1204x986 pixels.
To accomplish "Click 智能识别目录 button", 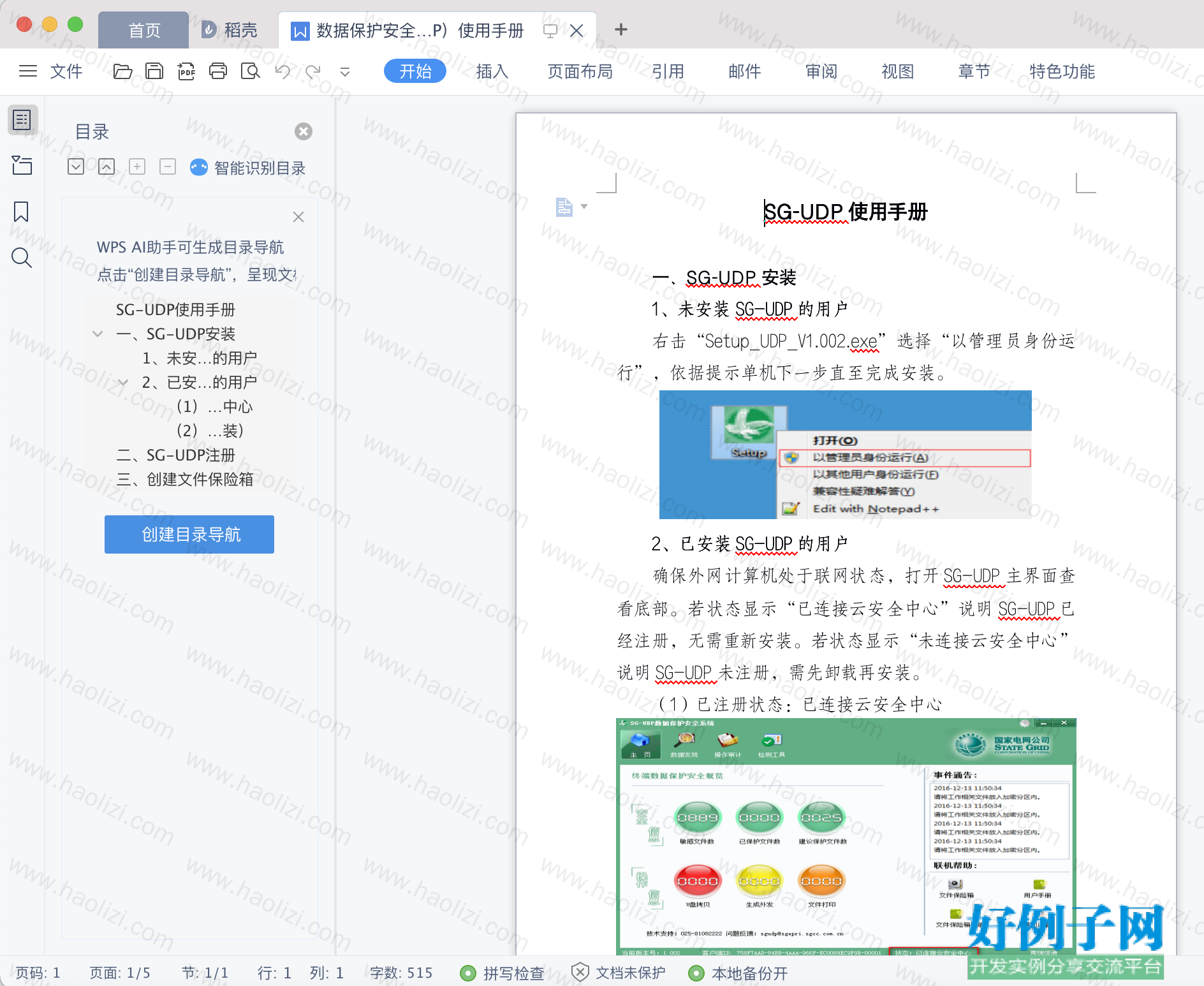I will (x=248, y=168).
